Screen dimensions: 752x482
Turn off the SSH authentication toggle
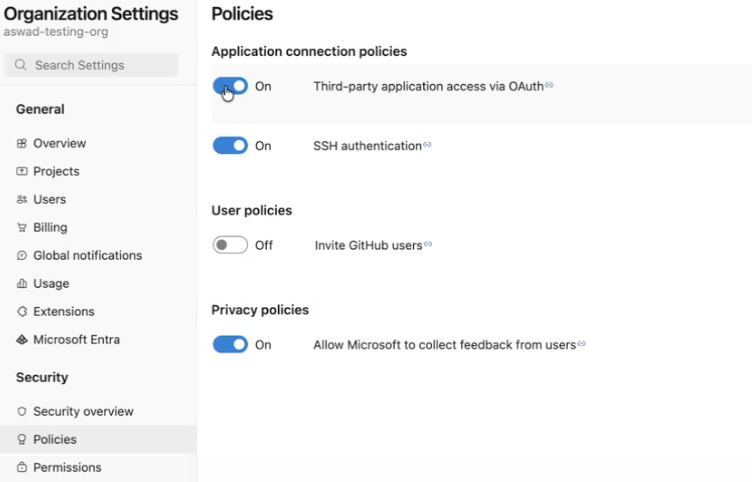[230, 145]
